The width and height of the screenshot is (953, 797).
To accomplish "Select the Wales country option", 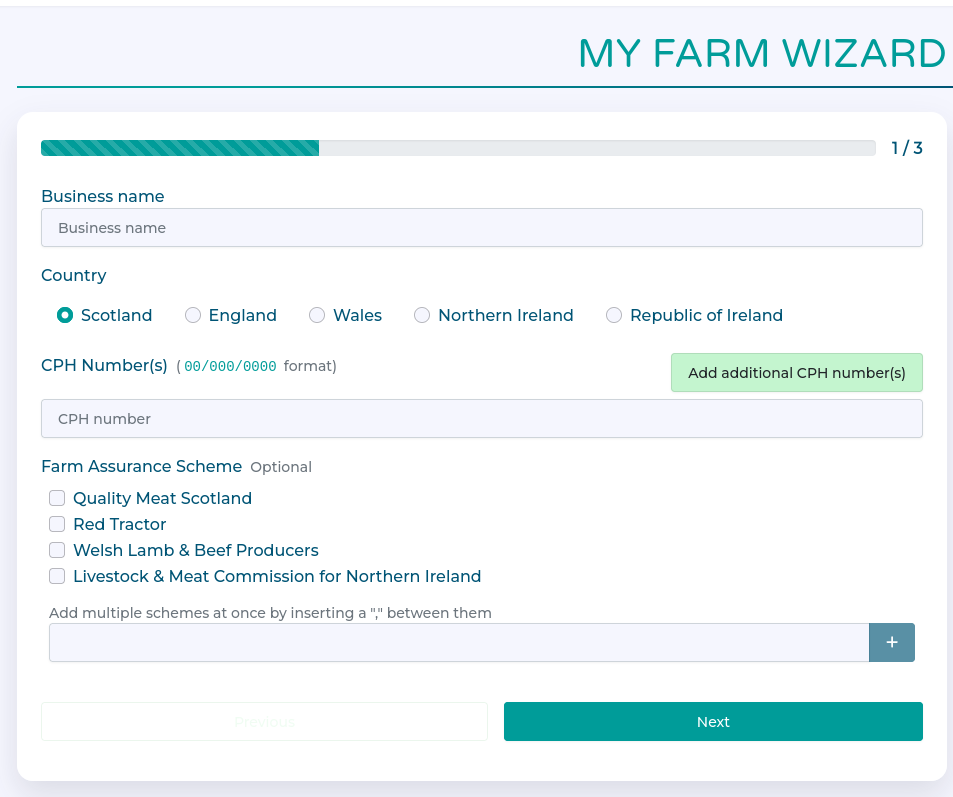I will click(x=317, y=315).
